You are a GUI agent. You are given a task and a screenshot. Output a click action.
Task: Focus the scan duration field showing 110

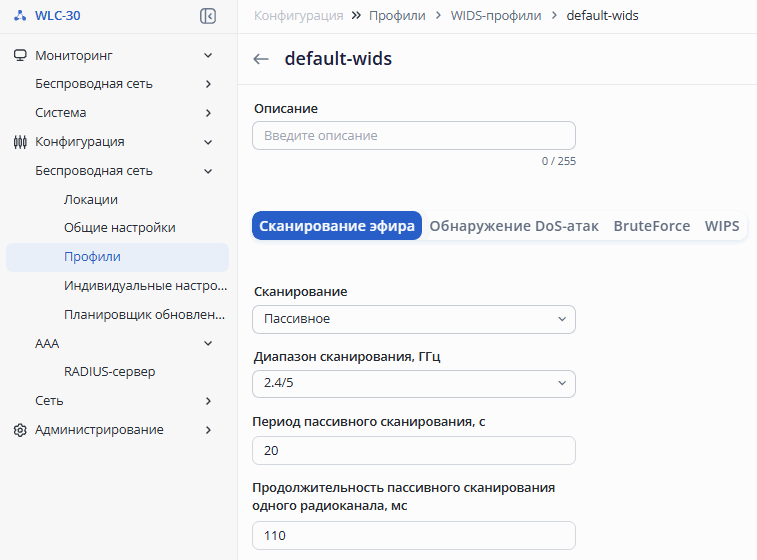tap(414, 535)
